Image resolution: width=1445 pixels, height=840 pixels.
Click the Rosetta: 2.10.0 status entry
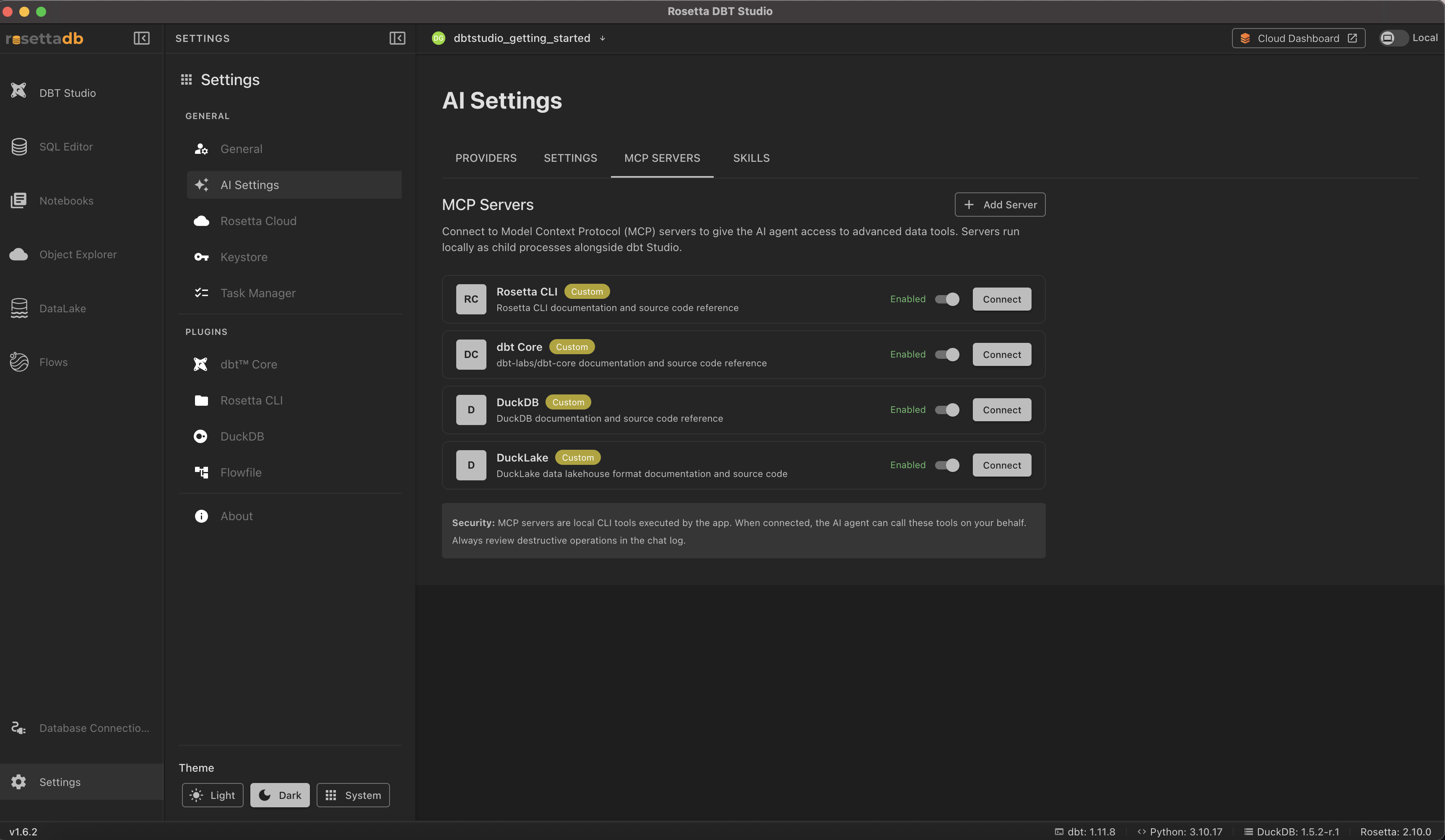pos(1396,832)
